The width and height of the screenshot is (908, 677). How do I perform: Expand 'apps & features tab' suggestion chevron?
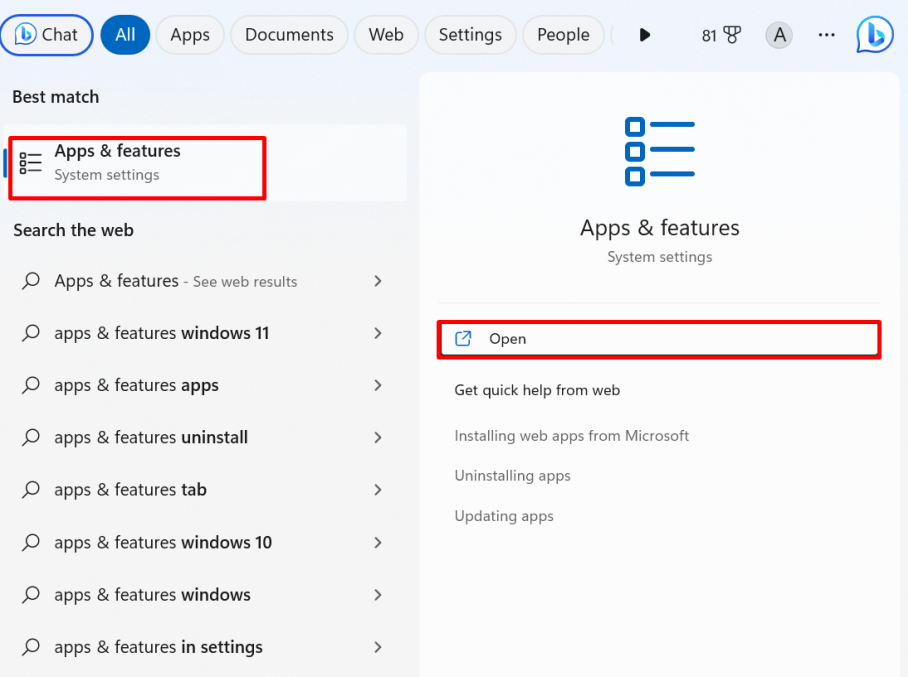tap(378, 490)
